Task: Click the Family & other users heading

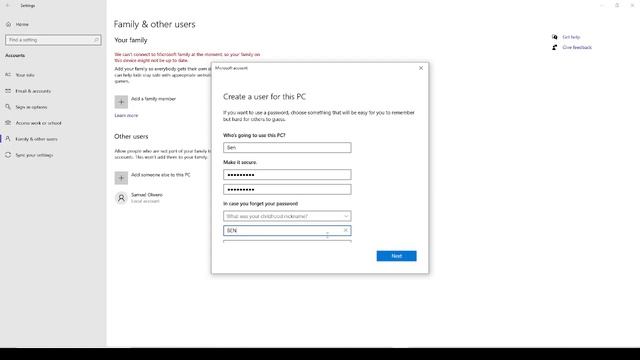Action: click(x=154, y=24)
